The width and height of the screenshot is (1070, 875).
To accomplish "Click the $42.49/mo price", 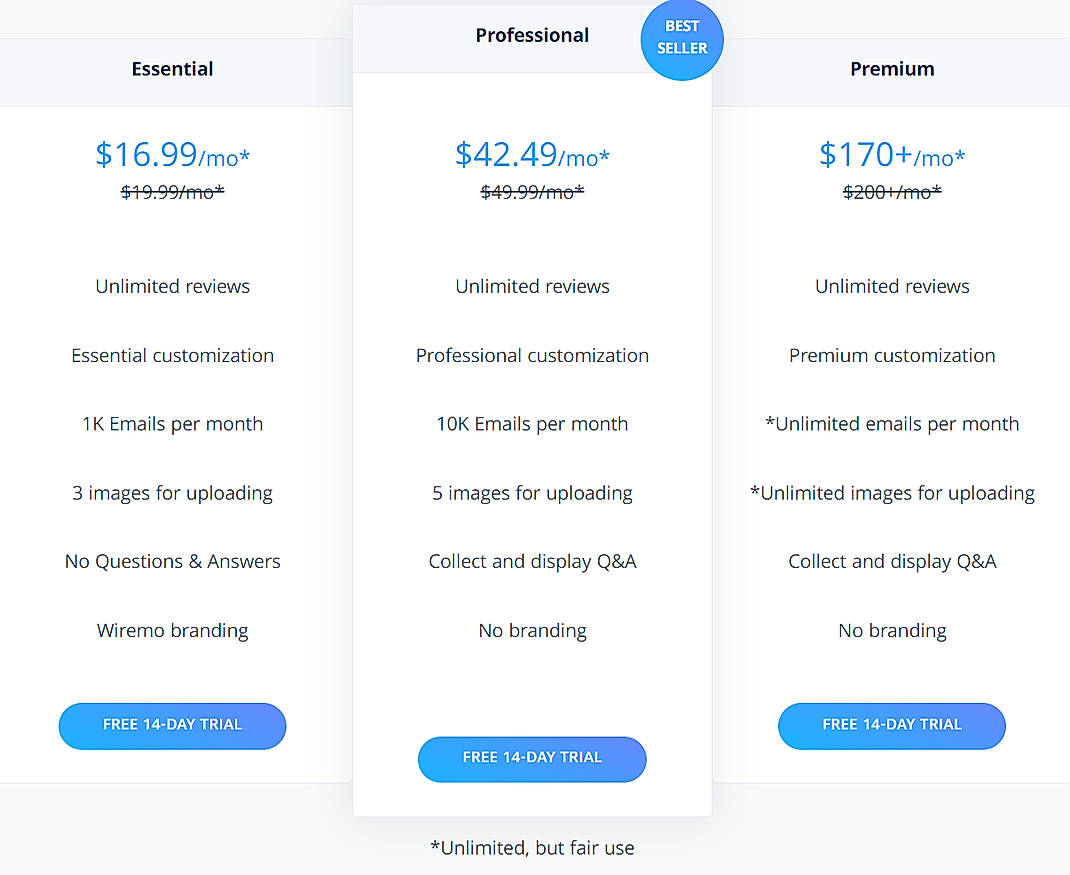I will (532, 155).
